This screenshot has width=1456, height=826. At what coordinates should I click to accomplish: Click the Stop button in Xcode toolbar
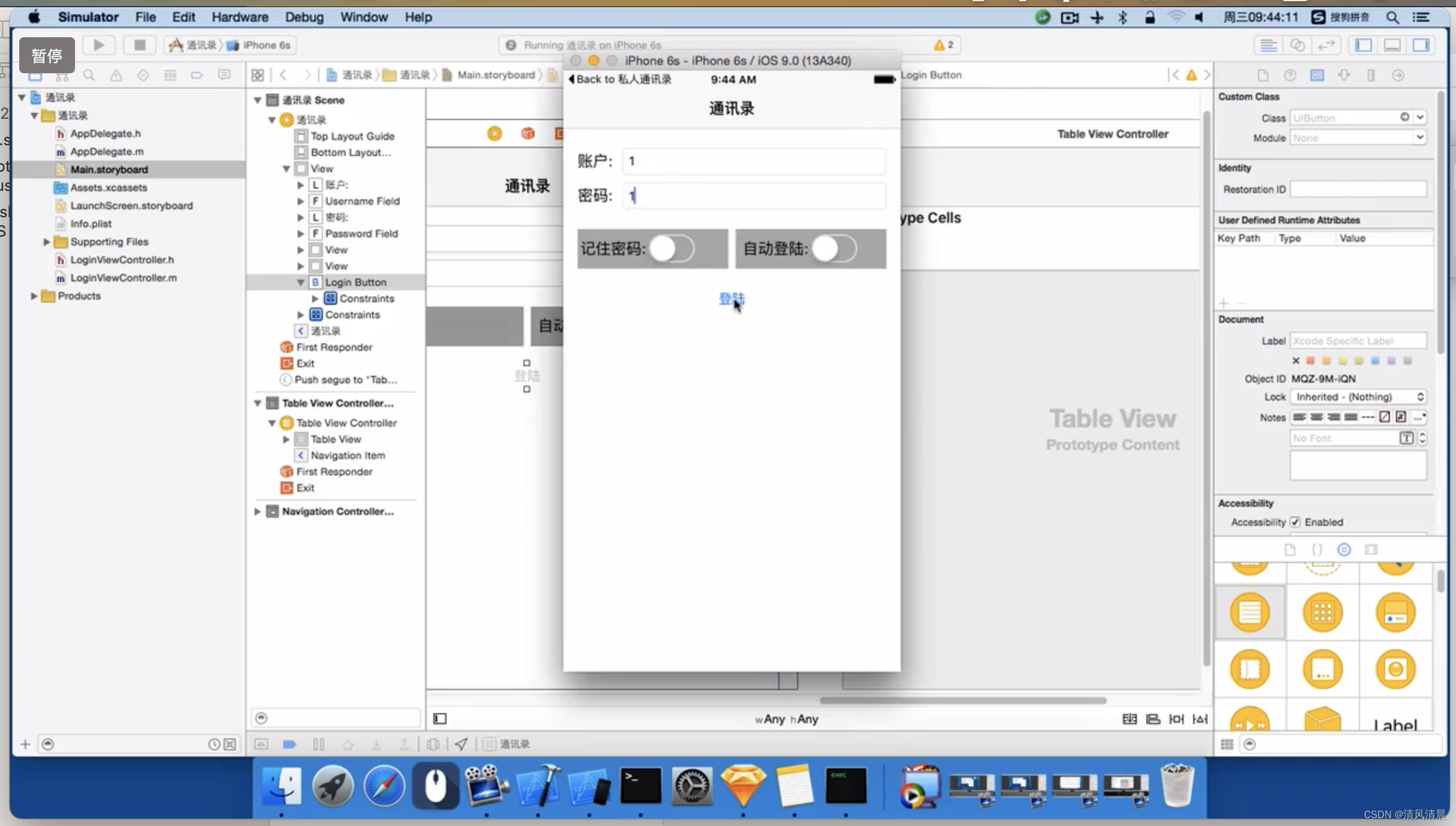[140, 45]
